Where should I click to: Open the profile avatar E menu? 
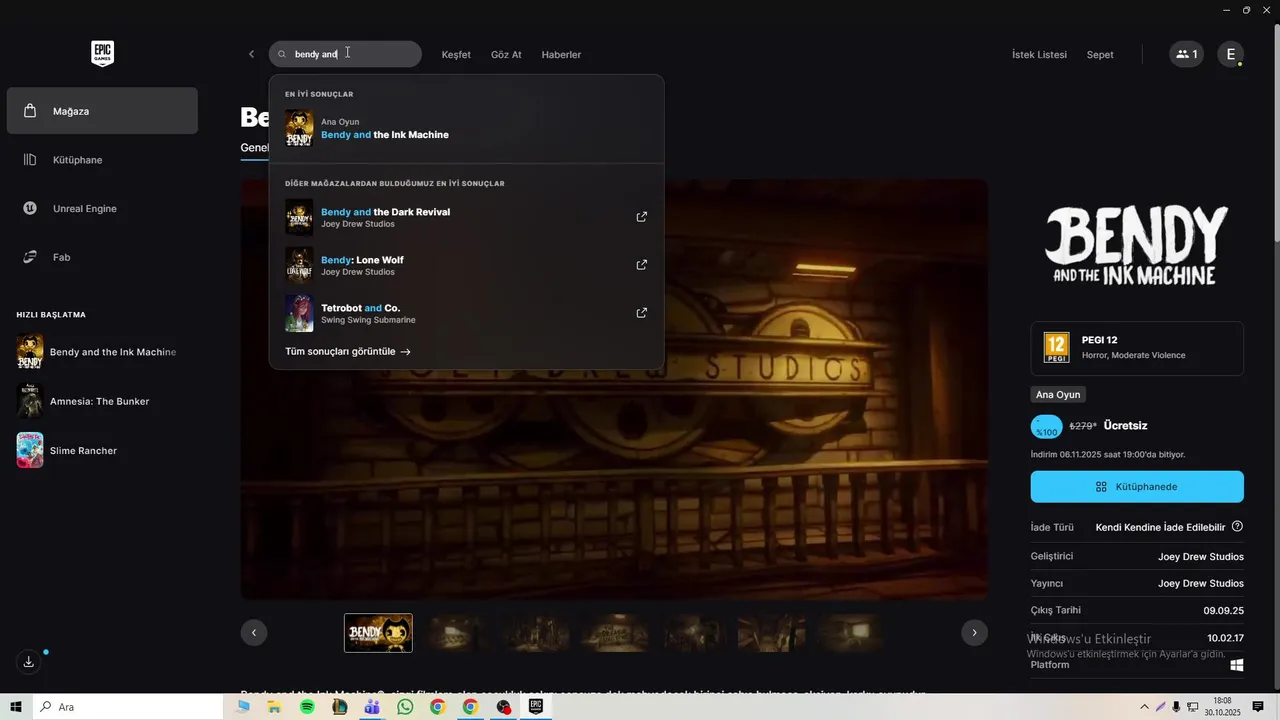click(1230, 54)
